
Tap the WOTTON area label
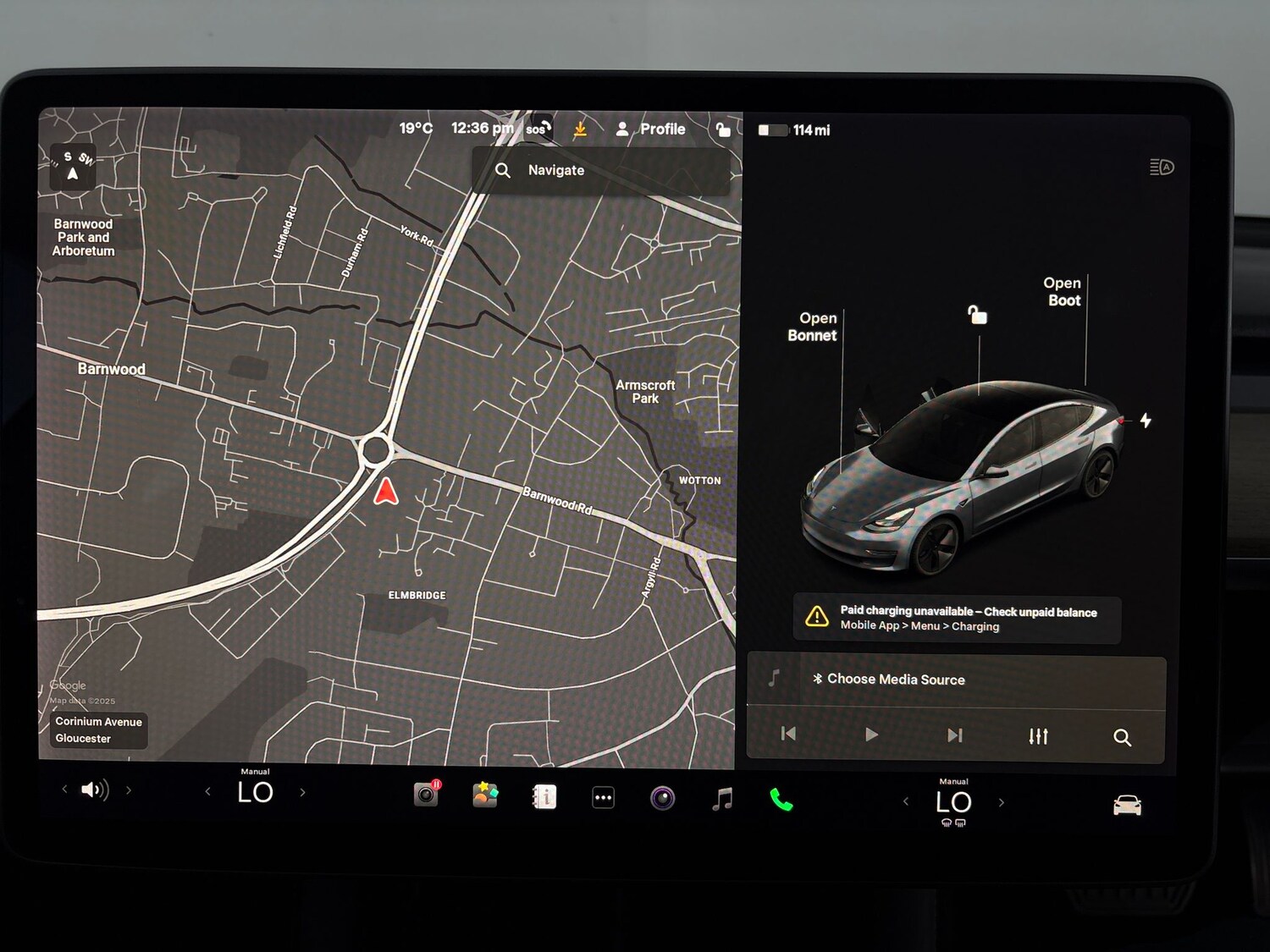[x=700, y=481]
